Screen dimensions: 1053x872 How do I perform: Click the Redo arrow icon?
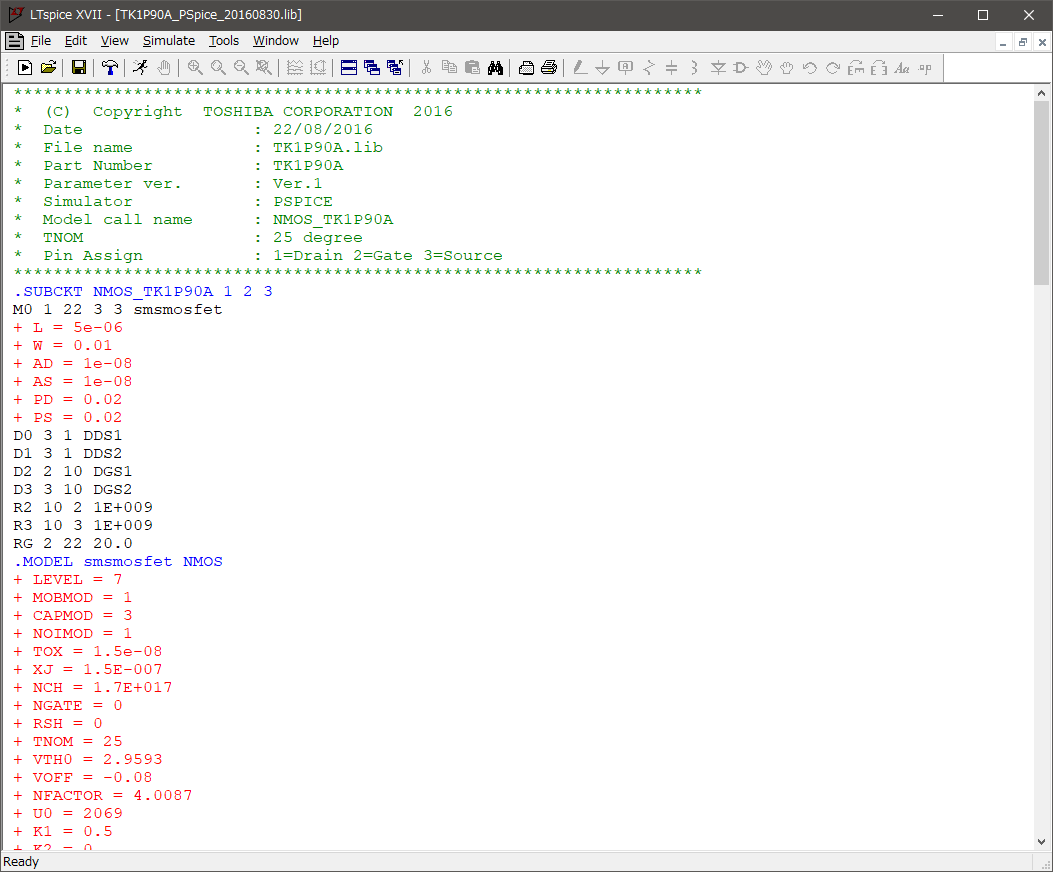pos(833,67)
